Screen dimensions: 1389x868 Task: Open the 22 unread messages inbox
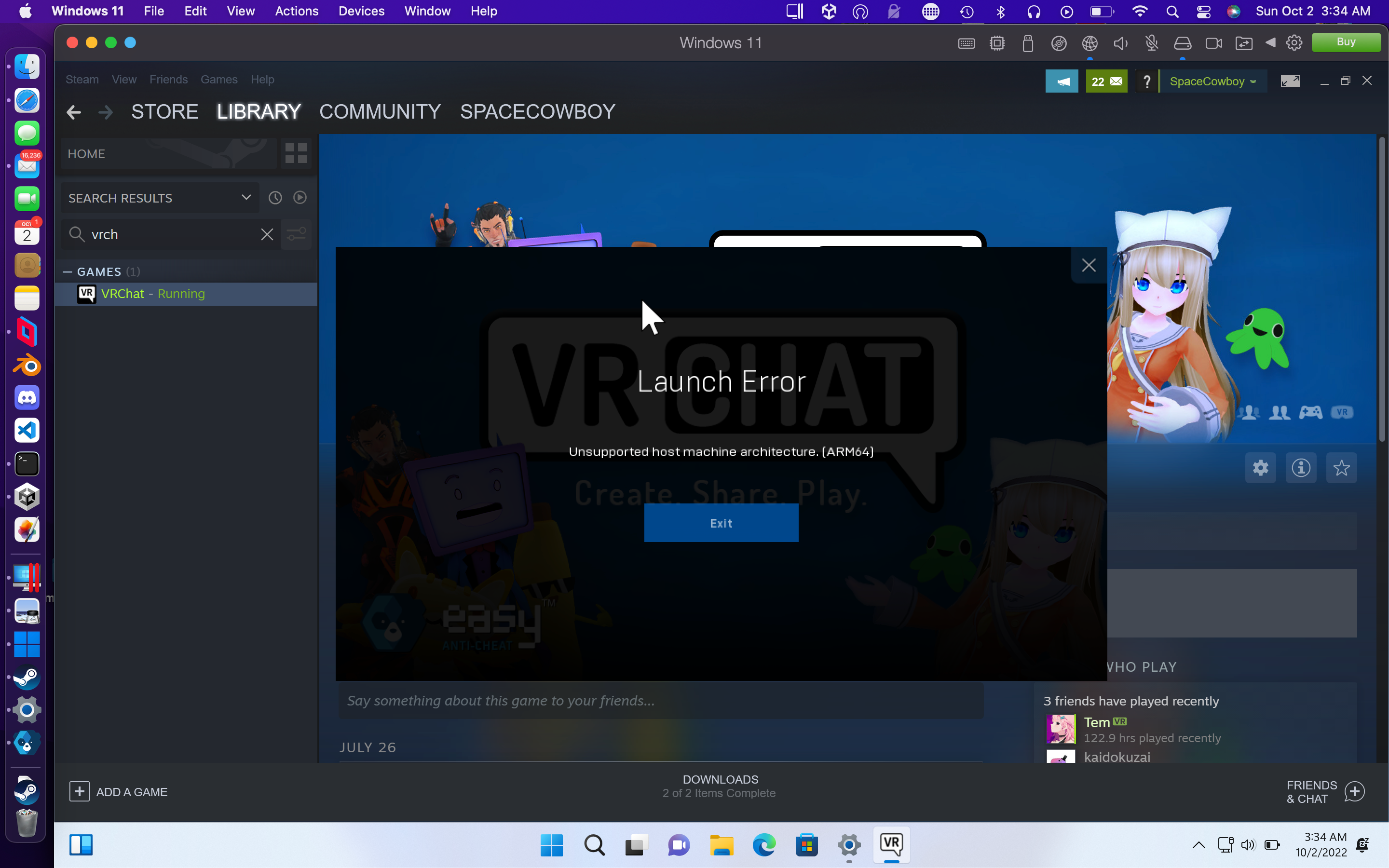[x=1106, y=81]
